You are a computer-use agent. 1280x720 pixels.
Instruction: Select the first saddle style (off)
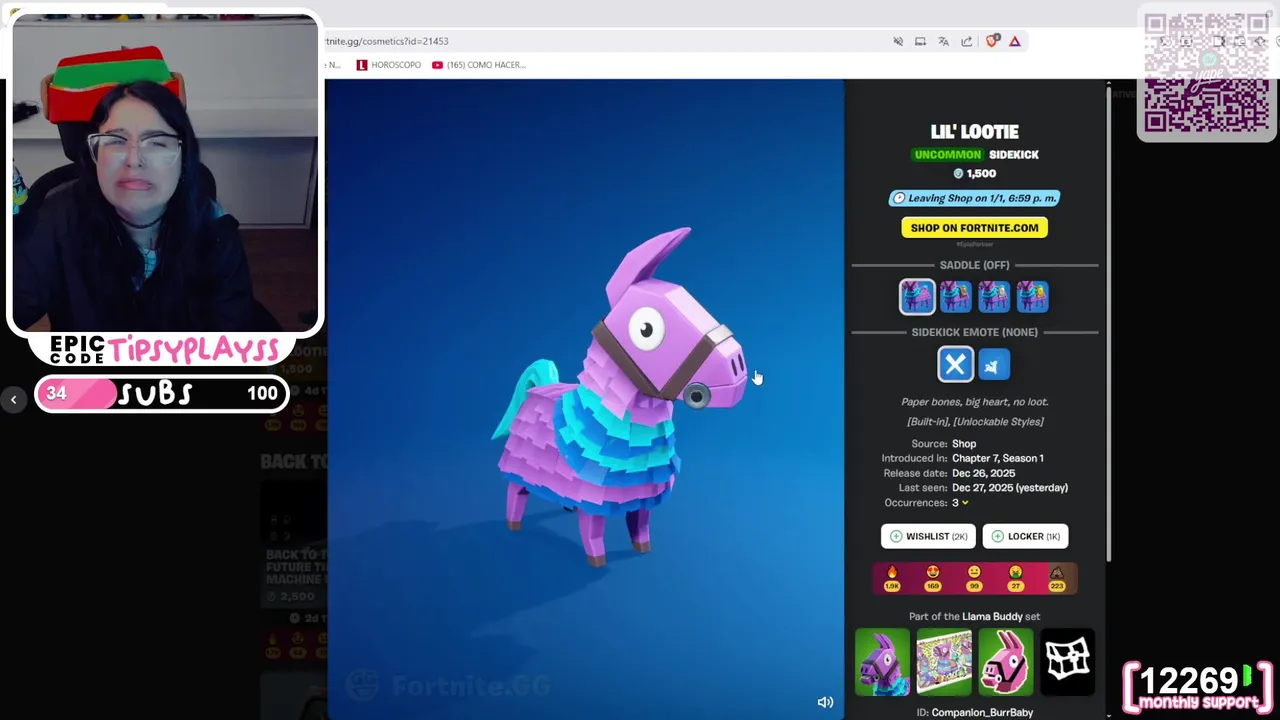click(917, 296)
